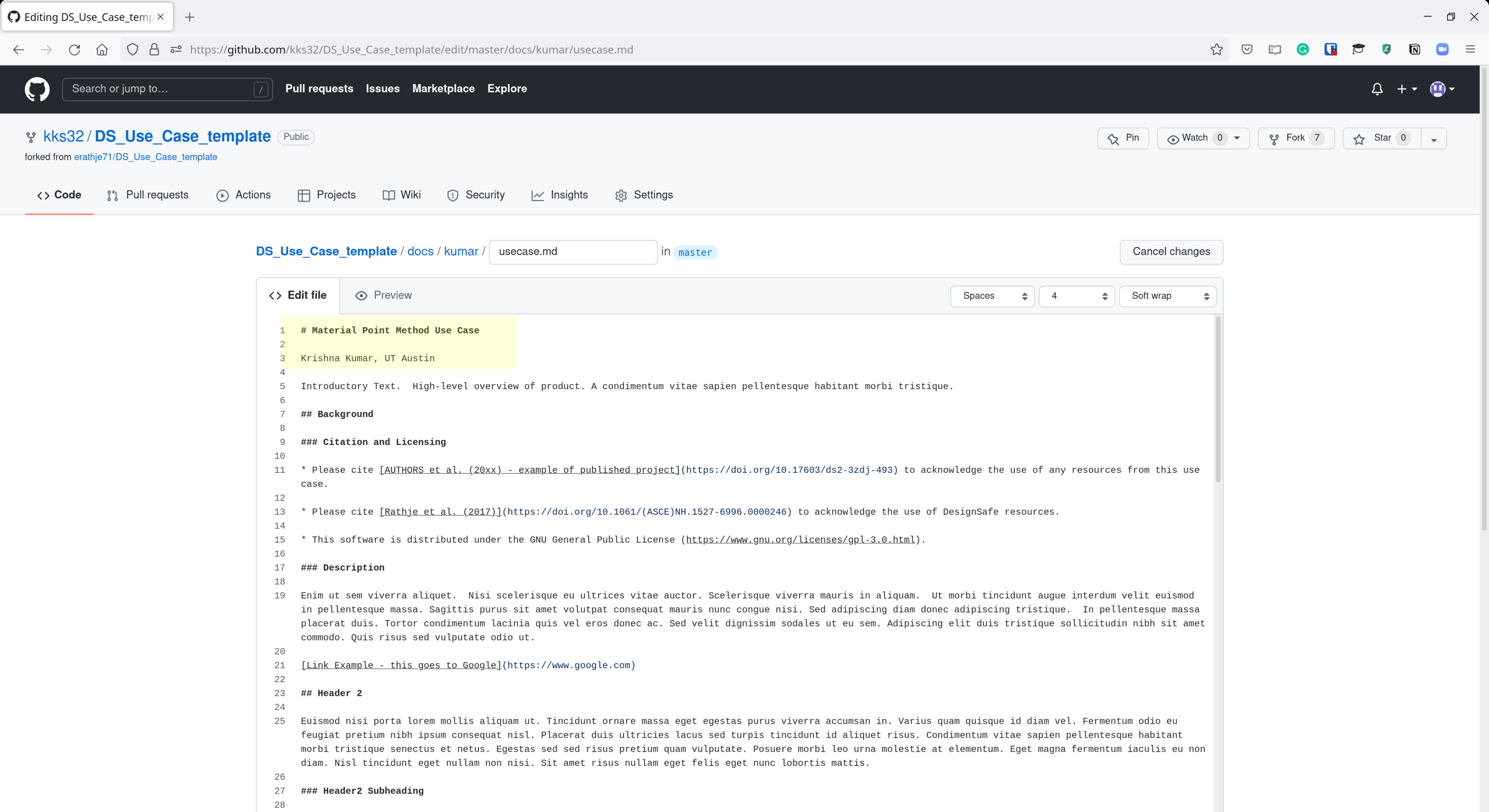Go to the Actions tab
Image resolution: width=1489 pixels, height=812 pixels.
tap(243, 195)
